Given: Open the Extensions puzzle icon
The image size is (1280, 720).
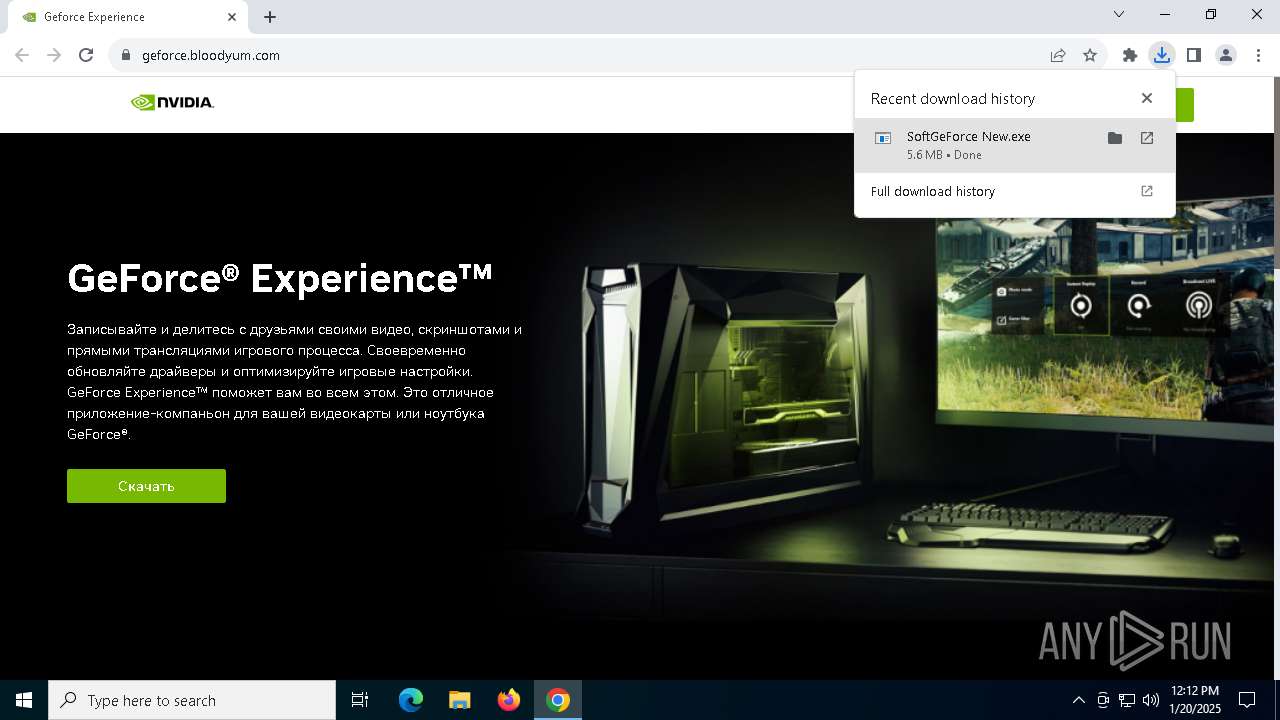Looking at the screenshot, I should (1130, 55).
